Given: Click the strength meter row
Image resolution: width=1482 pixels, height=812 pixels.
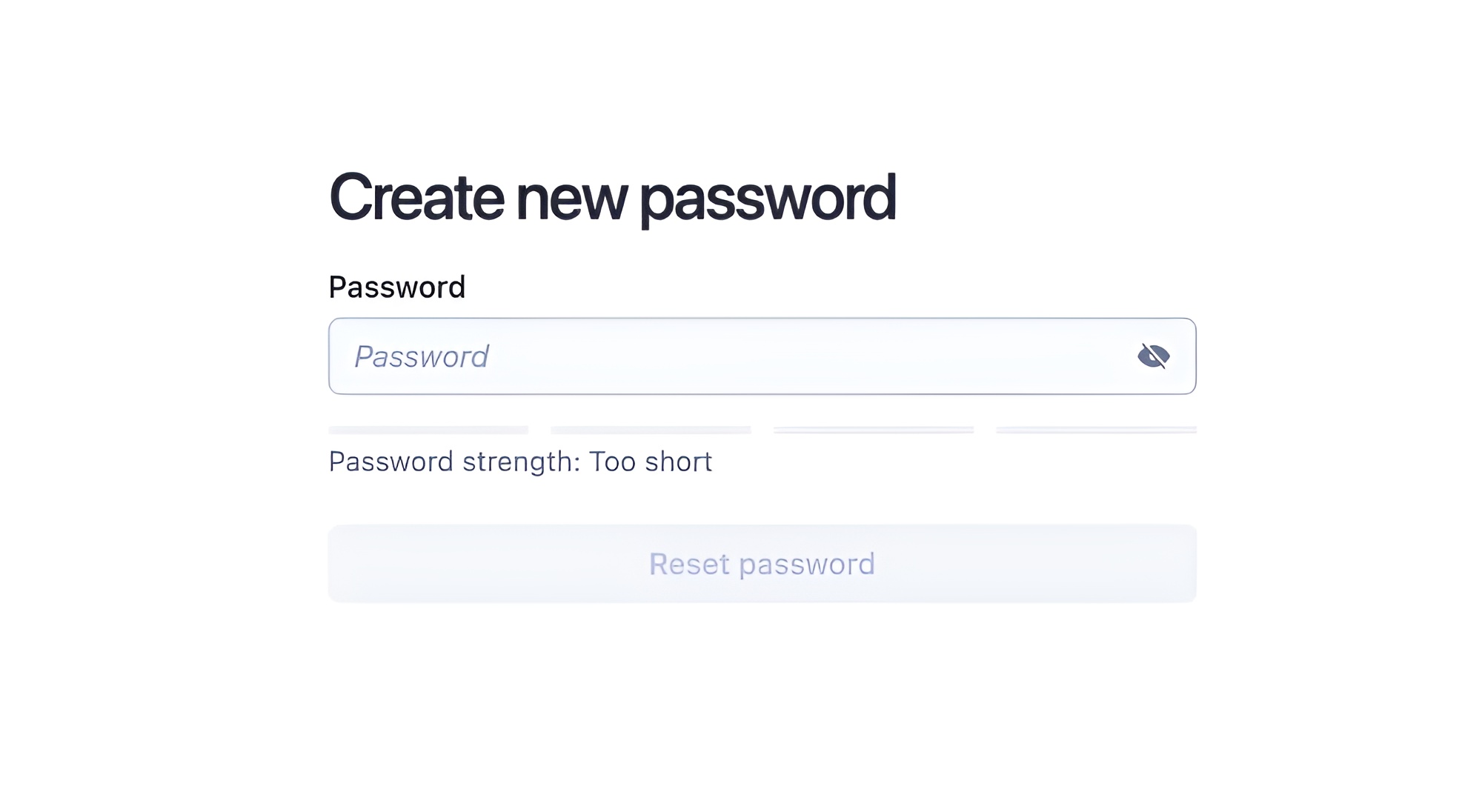Looking at the screenshot, I should 762,430.
